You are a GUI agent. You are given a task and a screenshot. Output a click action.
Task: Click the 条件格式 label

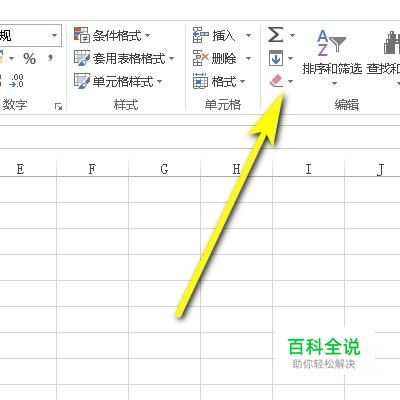pyautogui.click(x=117, y=35)
